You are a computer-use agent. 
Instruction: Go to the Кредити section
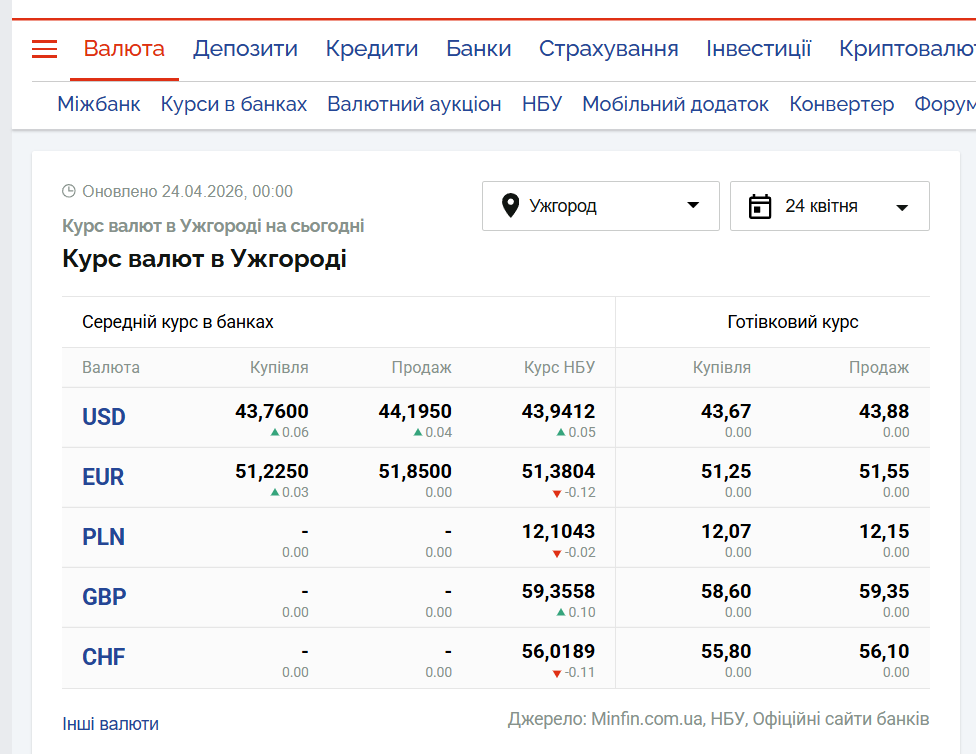pyautogui.click(x=371, y=49)
